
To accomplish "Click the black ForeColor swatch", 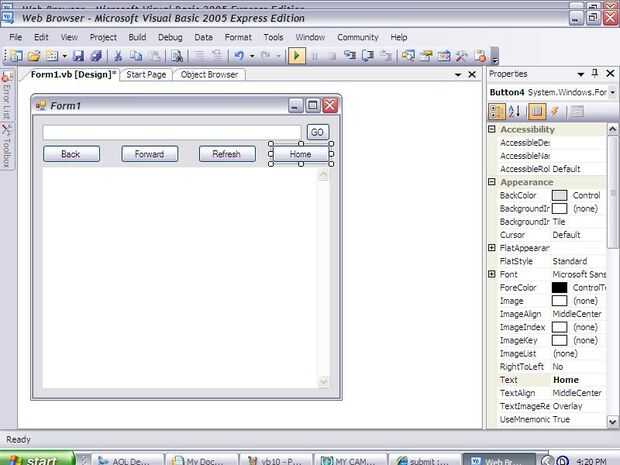I will point(559,287).
